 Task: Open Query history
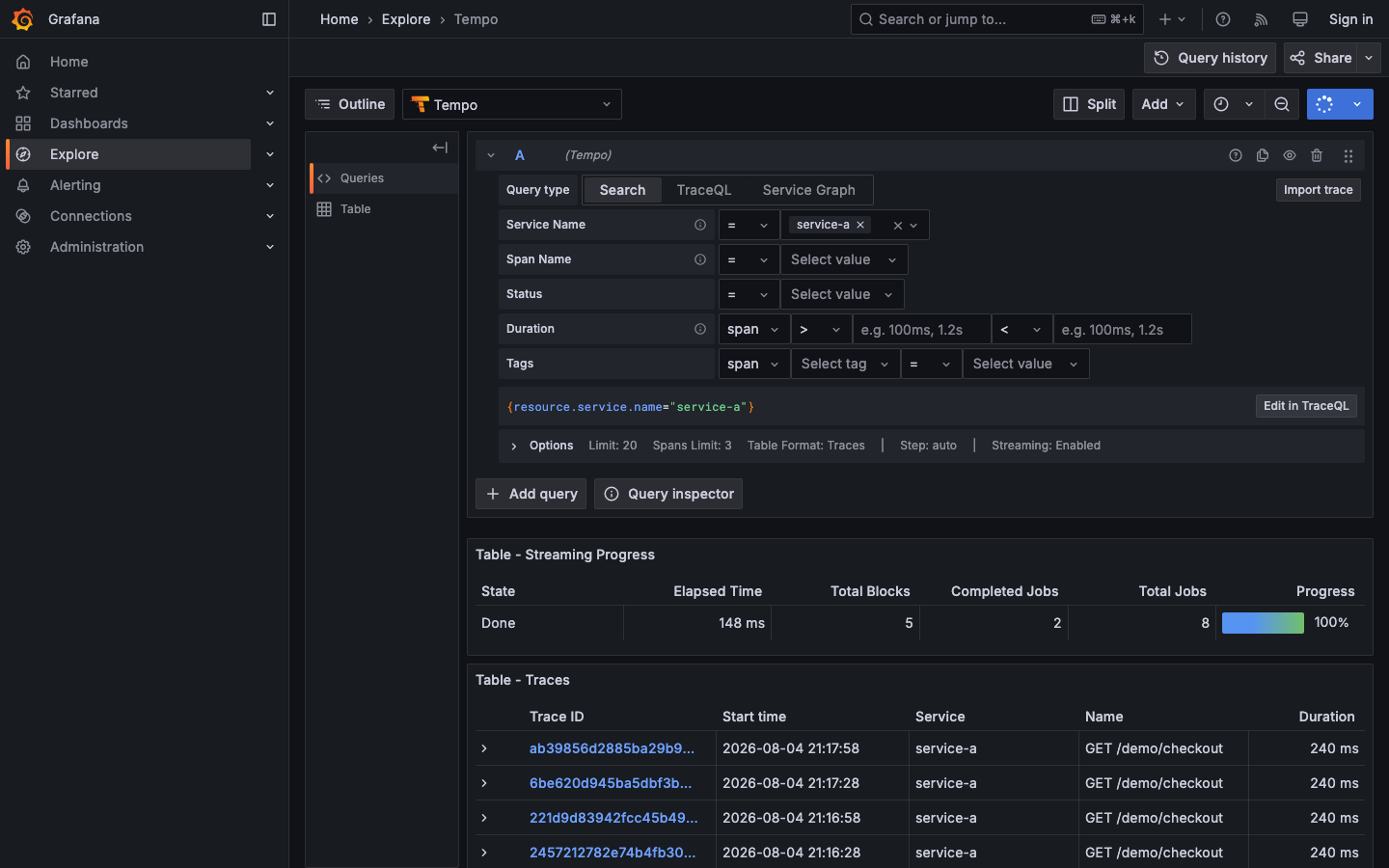1210,58
